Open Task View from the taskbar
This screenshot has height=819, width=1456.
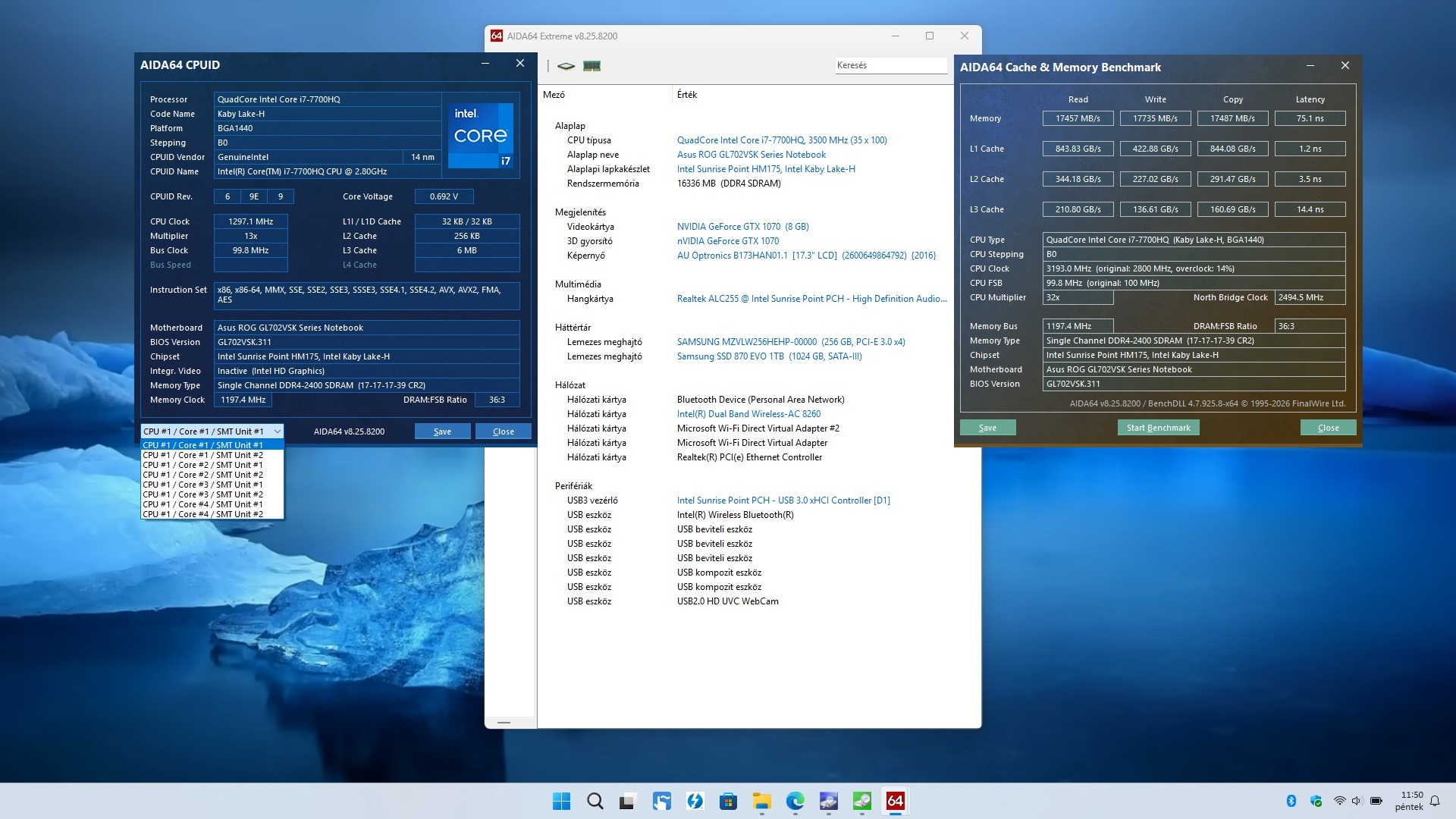click(627, 801)
